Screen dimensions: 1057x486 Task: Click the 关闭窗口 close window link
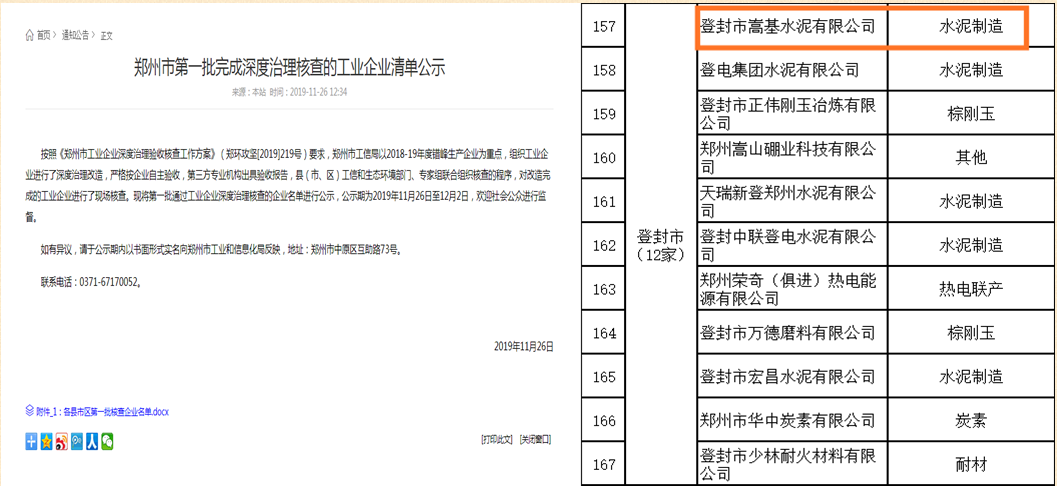coord(534,440)
